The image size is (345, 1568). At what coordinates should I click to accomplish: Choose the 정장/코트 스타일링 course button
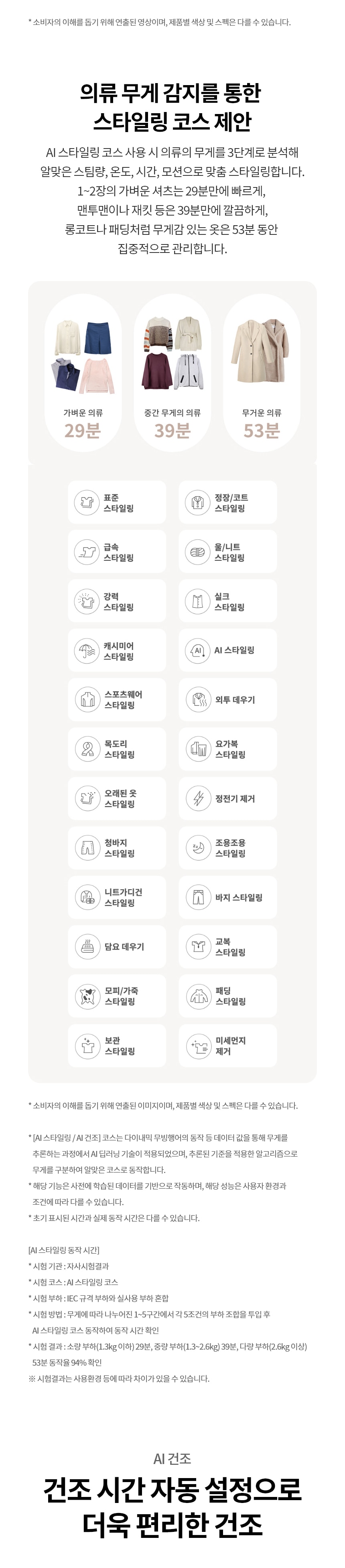[227, 502]
